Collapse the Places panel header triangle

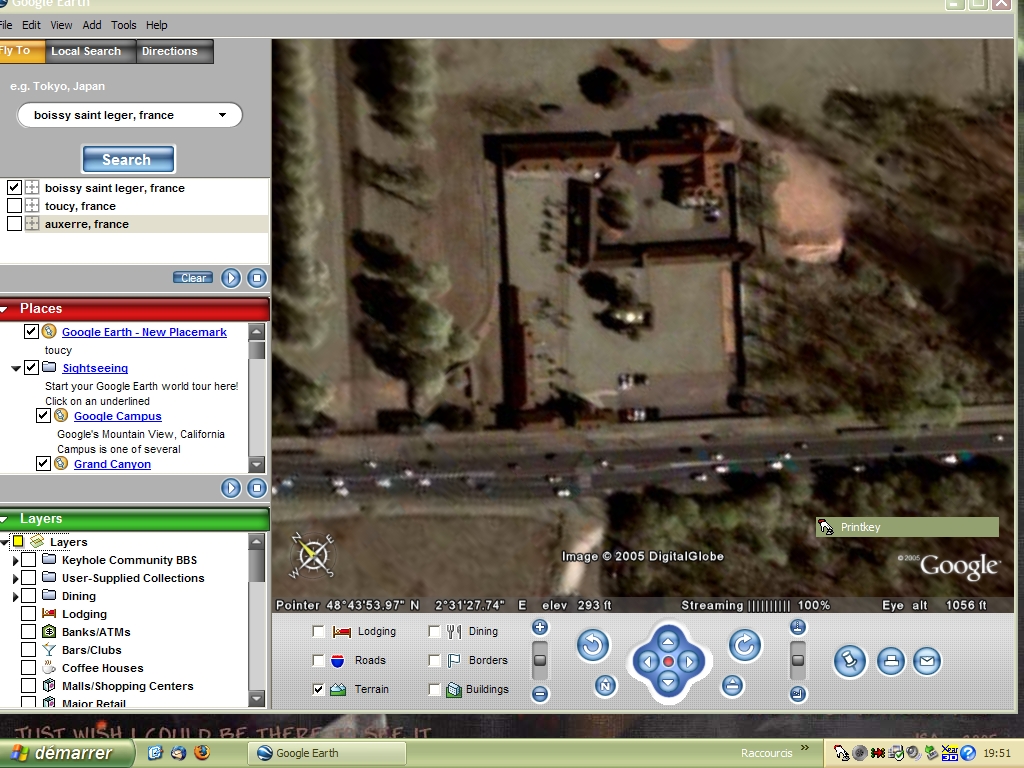[x=4, y=309]
